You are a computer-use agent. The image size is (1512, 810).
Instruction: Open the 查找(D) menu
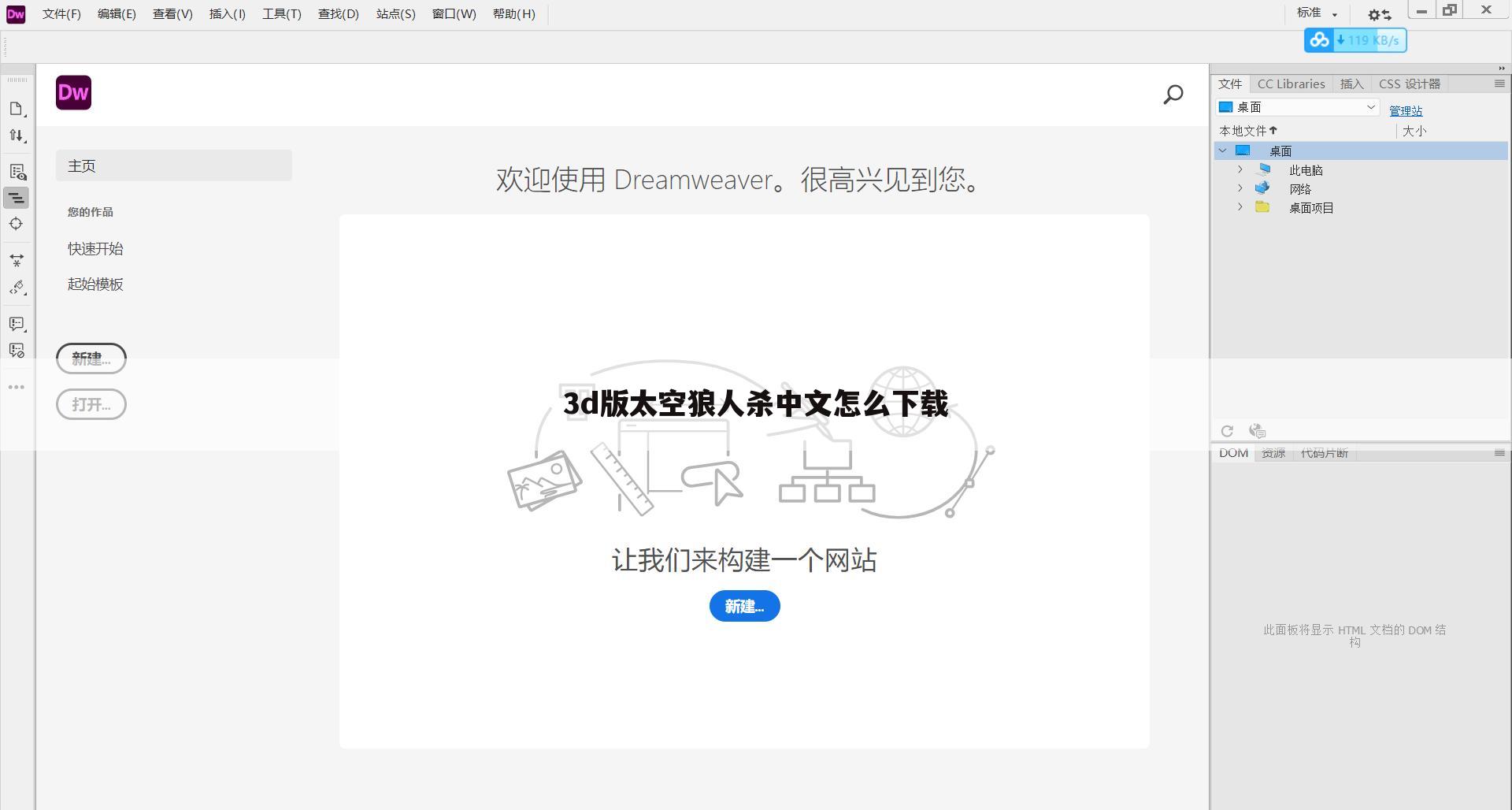pyautogui.click(x=339, y=14)
